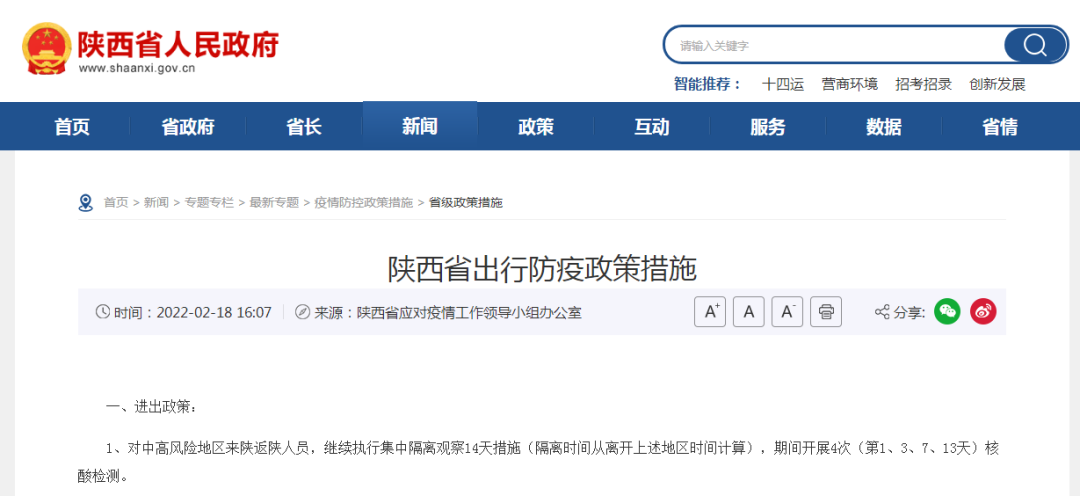The width and height of the screenshot is (1080, 496).
Task: Click the breadcrumb location pin icon
Action: coord(86,203)
